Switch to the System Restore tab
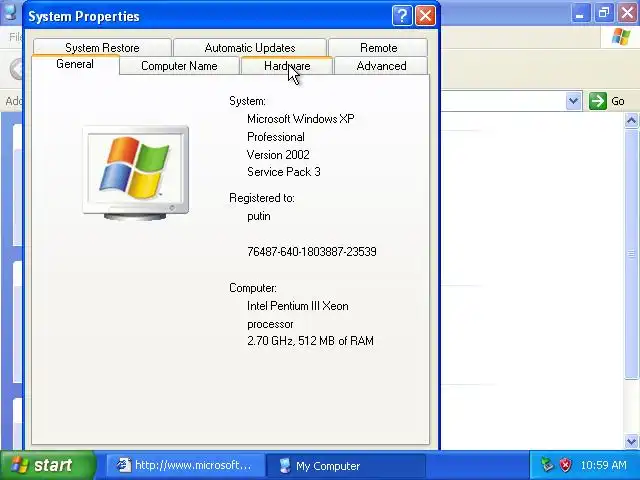 click(102, 47)
